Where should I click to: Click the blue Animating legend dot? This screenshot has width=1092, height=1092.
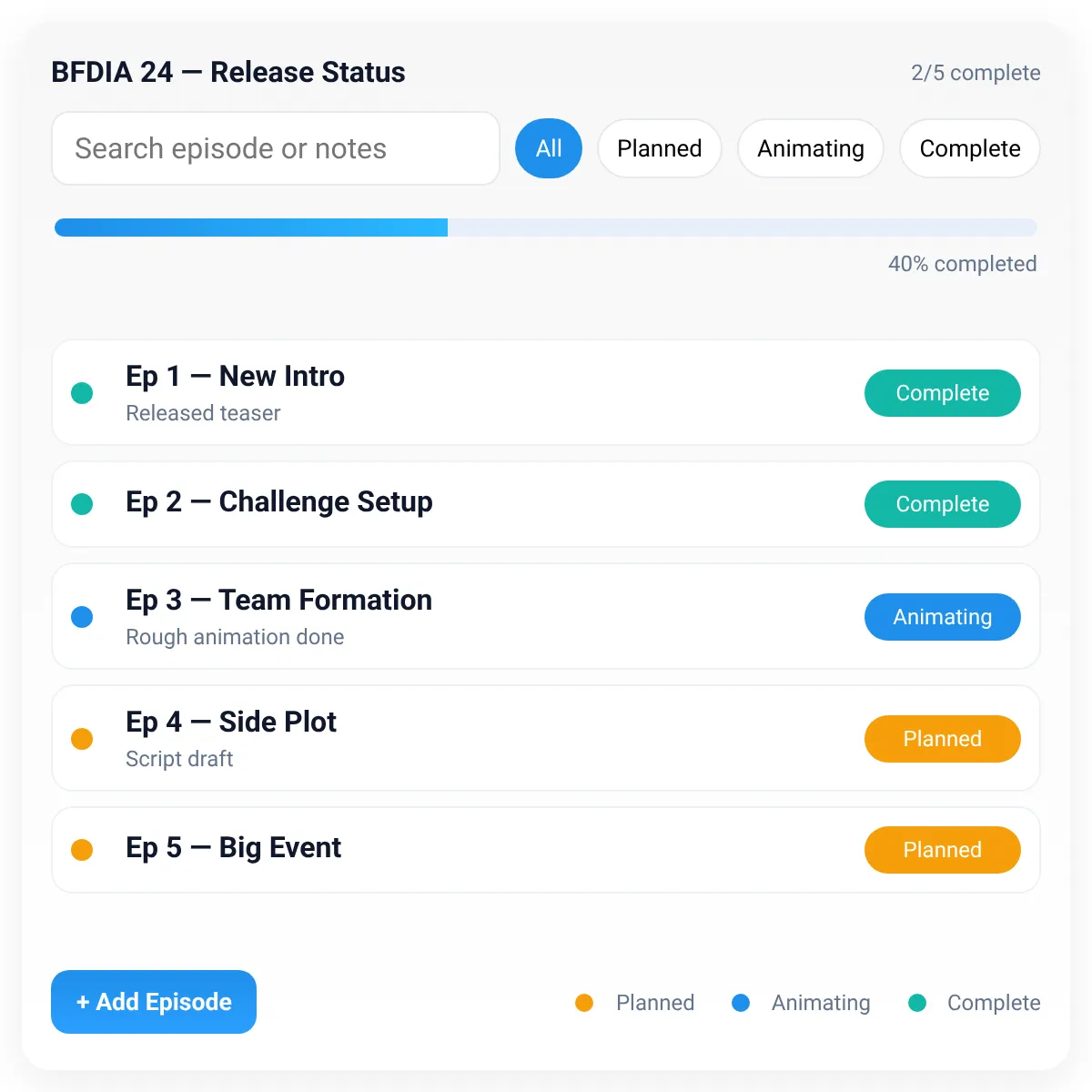coord(741,1003)
